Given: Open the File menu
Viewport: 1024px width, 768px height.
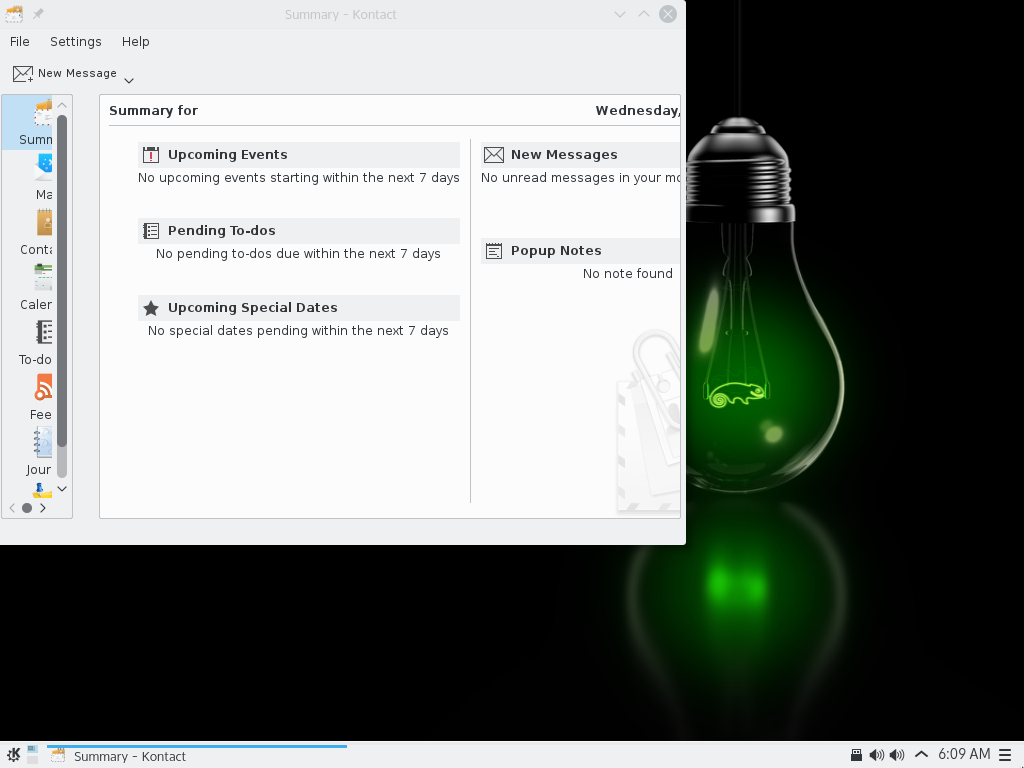Looking at the screenshot, I should point(20,42).
